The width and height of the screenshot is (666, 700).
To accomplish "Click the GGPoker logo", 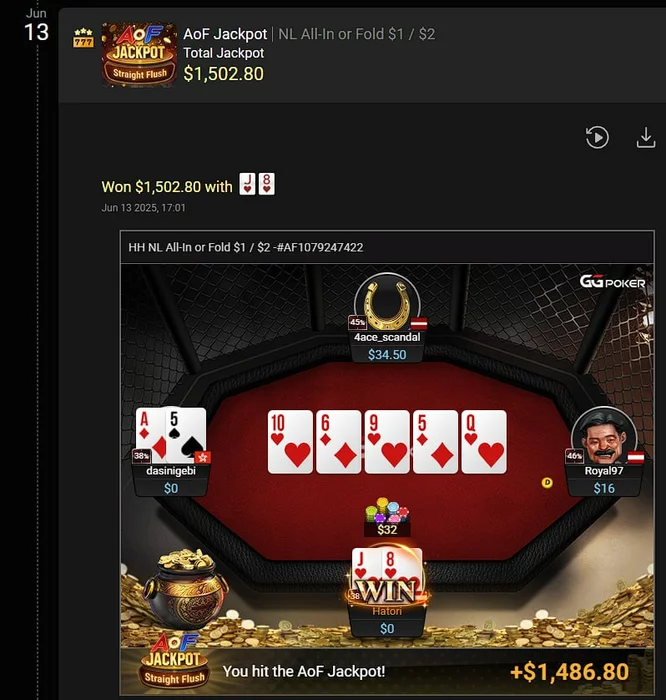I will click(x=612, y=282).
